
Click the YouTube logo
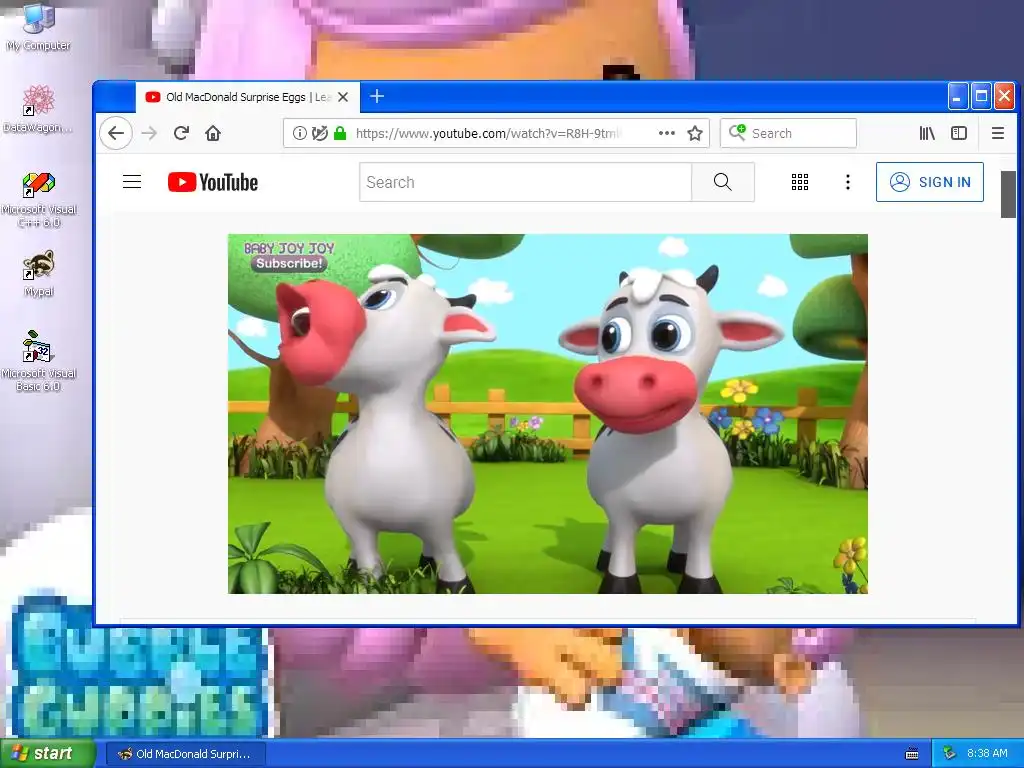[x=213, y=182]
